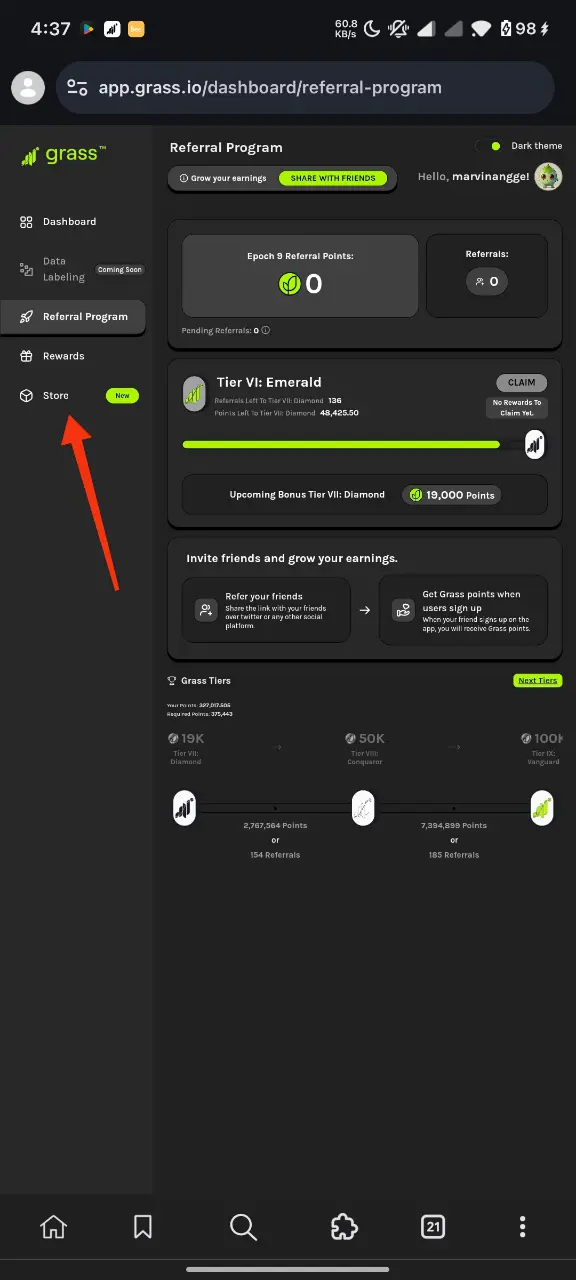Click the cube icon beside Store
576x1280 pixels.
point(26,396)
